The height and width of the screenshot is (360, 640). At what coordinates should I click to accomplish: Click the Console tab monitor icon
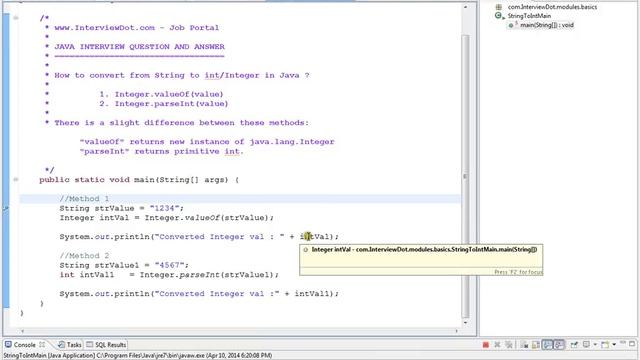coord(9,344)
